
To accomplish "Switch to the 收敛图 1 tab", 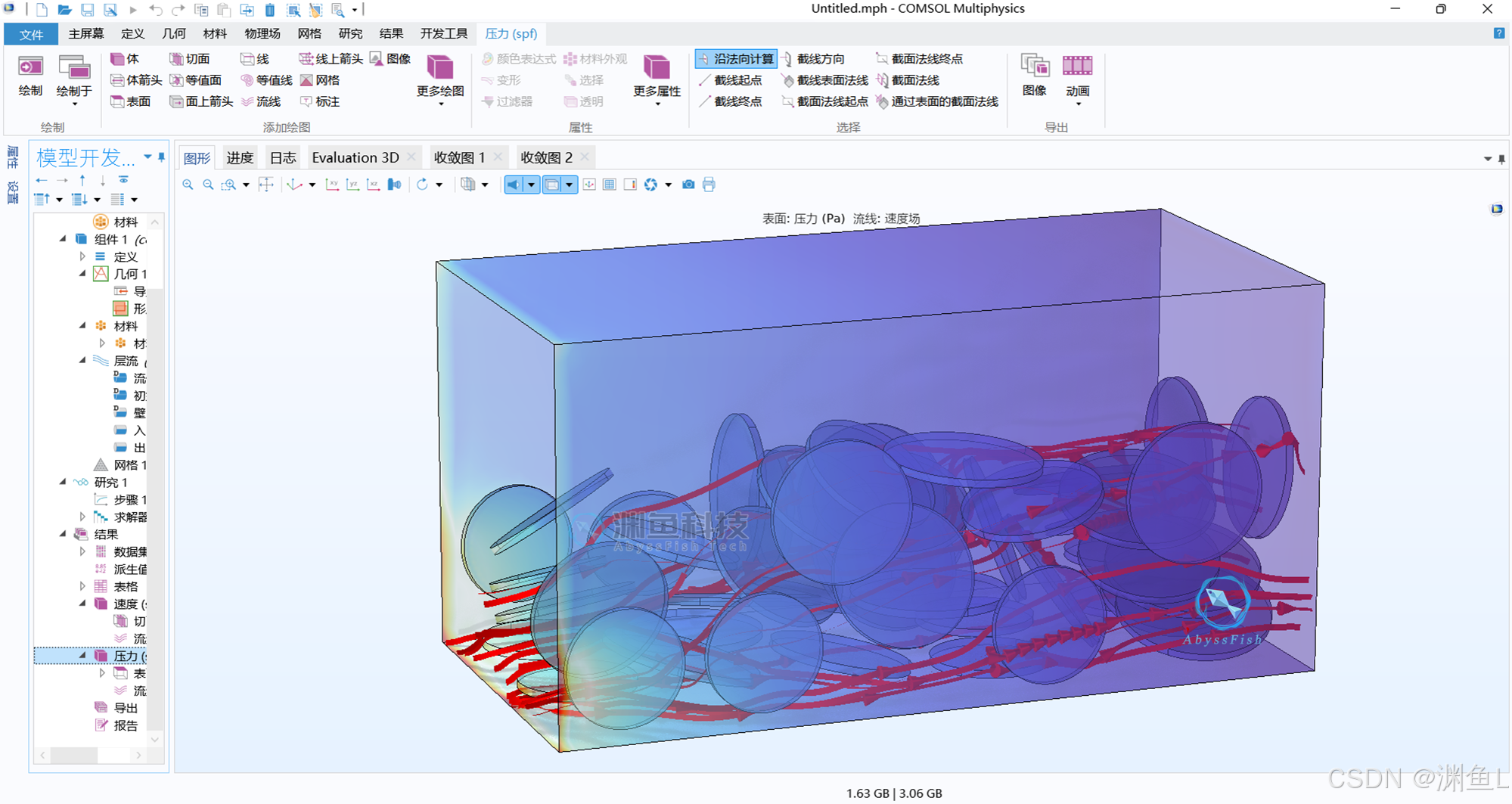I will [x=459, y=157].
